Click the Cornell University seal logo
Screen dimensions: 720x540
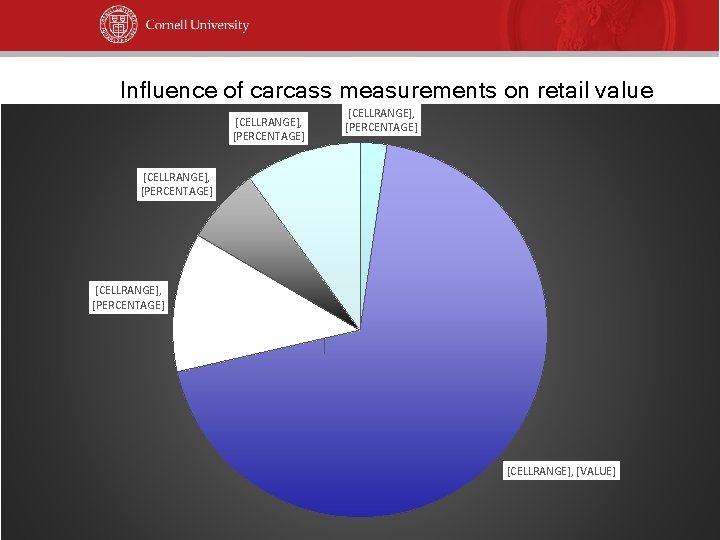(x=118, y=25)
